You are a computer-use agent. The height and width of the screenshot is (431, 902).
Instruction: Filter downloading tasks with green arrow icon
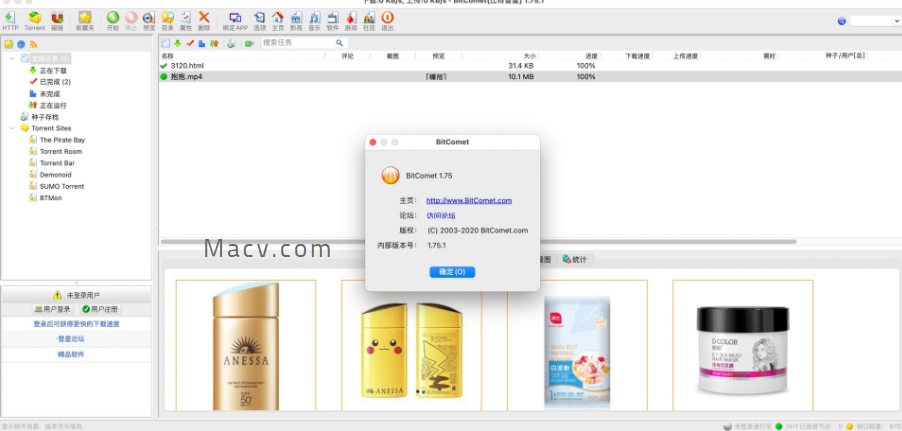tap(178, 43)
